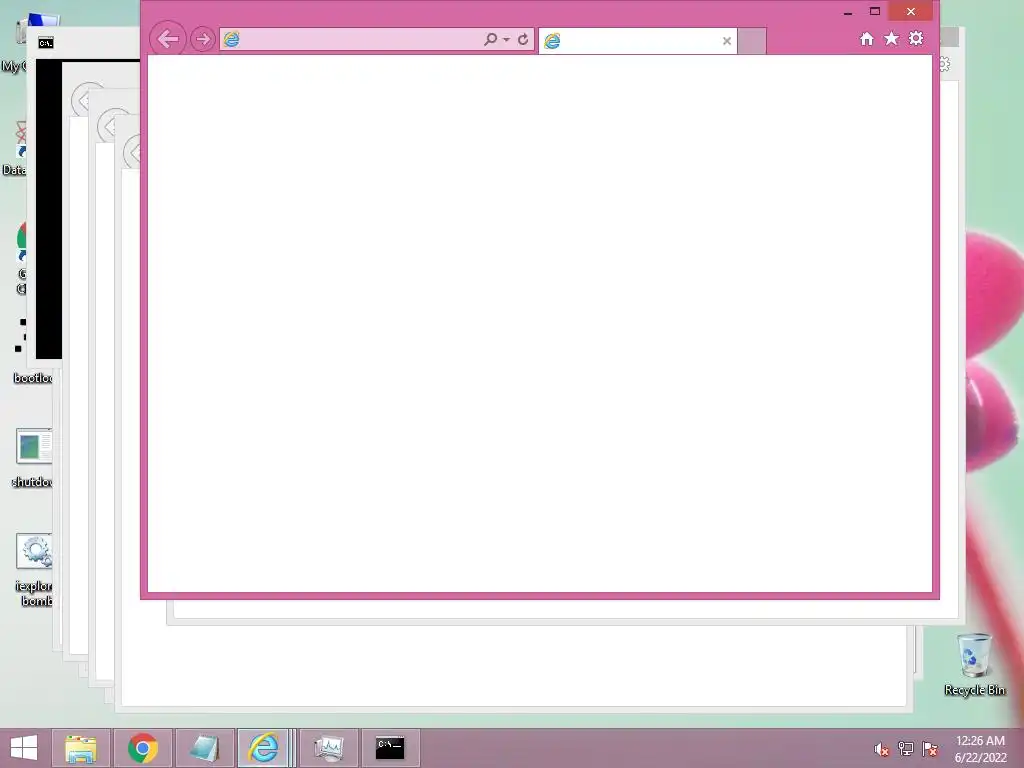Go back in the front Internet Explorer window
The image size is (1024, 768).
[x=168, y=39]
